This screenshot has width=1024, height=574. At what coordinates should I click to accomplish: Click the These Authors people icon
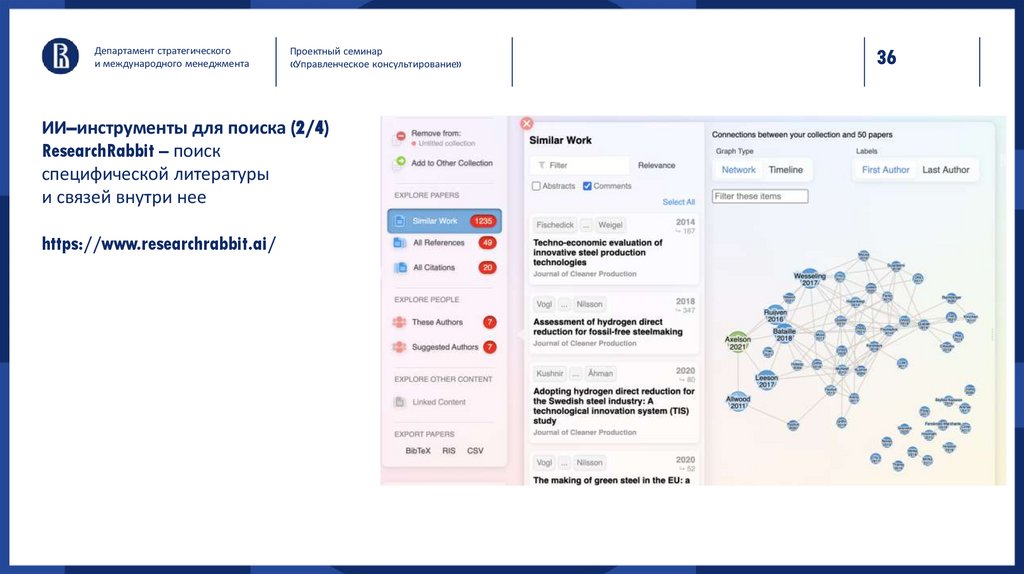[399, 323]
